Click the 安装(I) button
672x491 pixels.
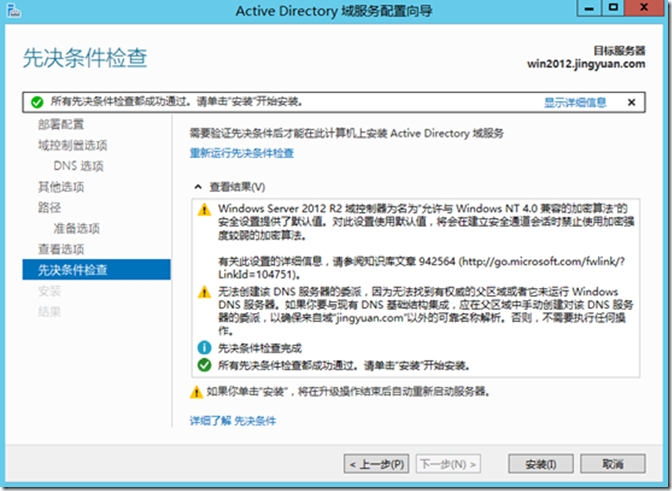pyautogui.click(x=541, y=464)
